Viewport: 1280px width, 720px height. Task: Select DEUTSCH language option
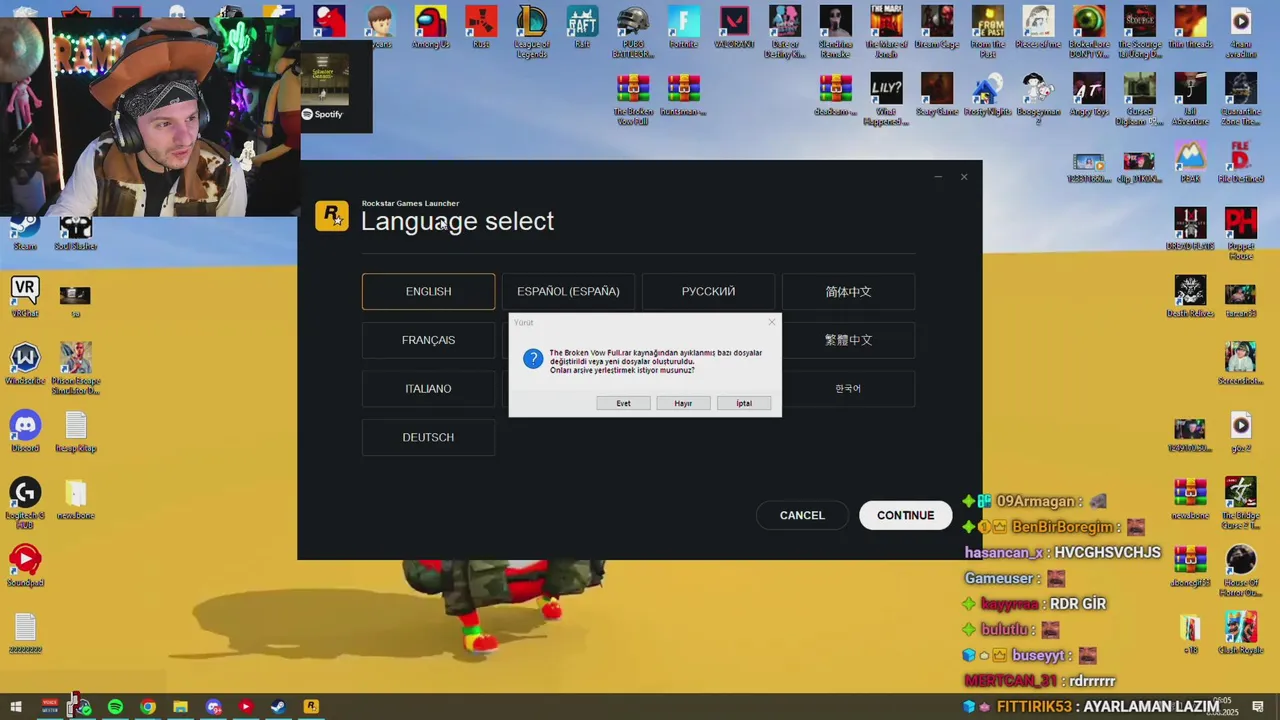coord(428,437)
